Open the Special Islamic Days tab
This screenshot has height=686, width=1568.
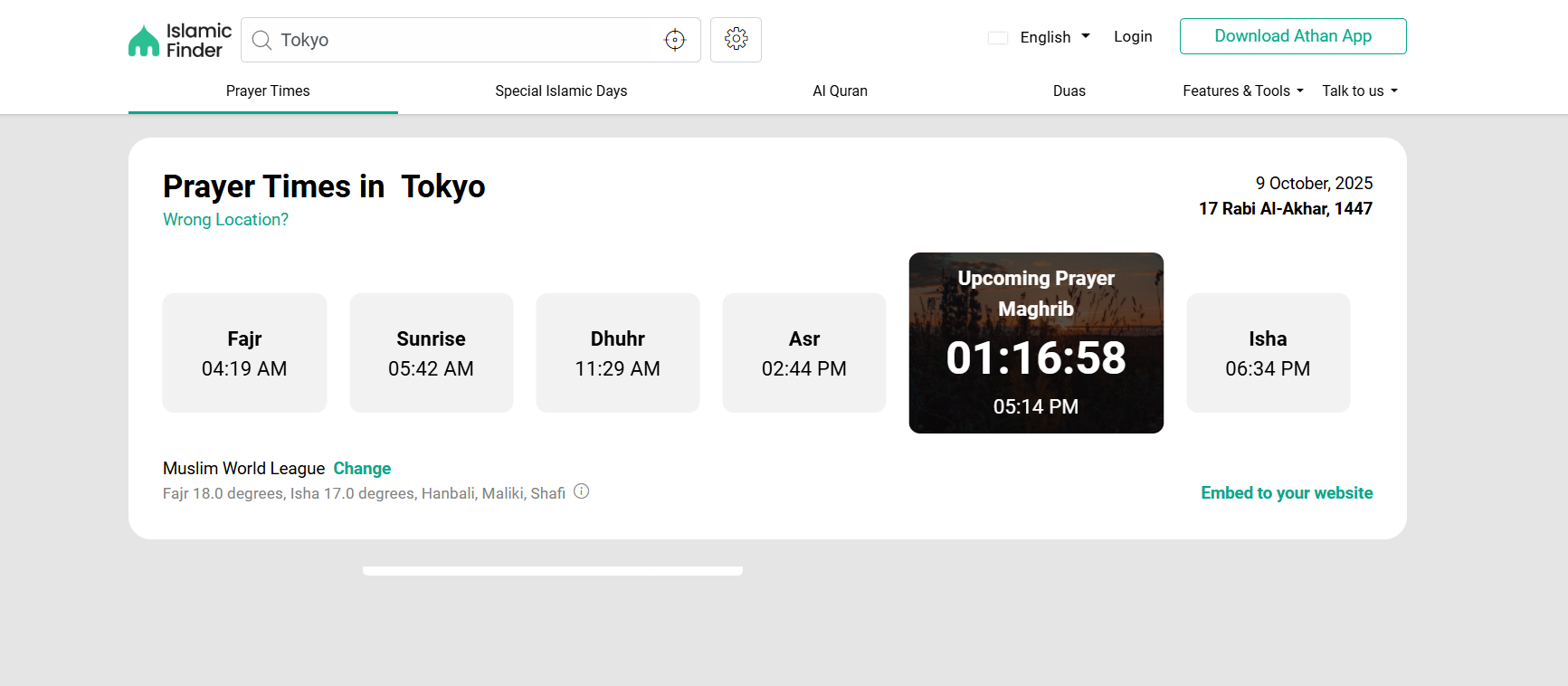561,91
